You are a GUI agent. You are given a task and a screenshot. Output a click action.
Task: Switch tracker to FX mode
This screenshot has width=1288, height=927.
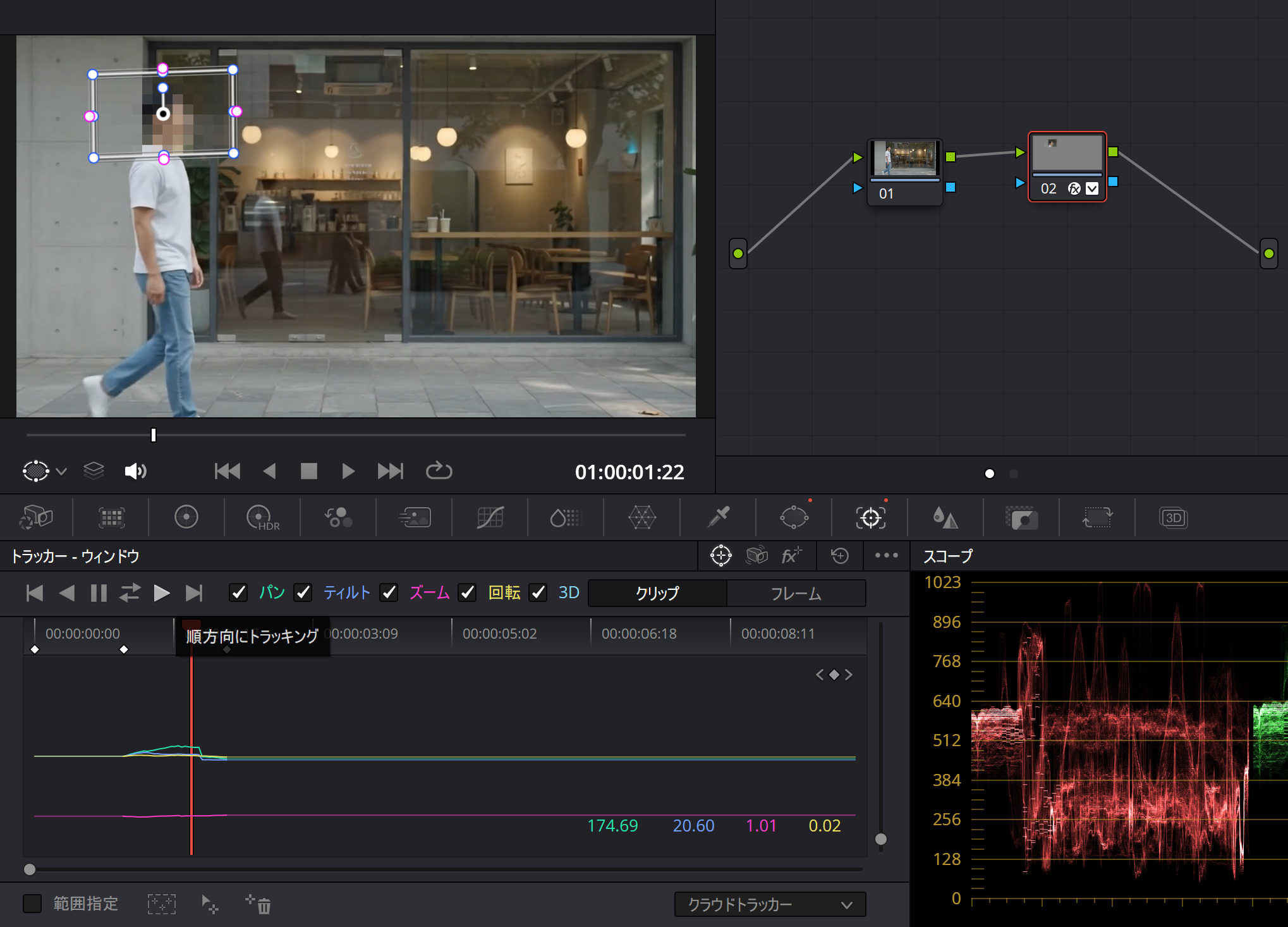coord(791,556)
